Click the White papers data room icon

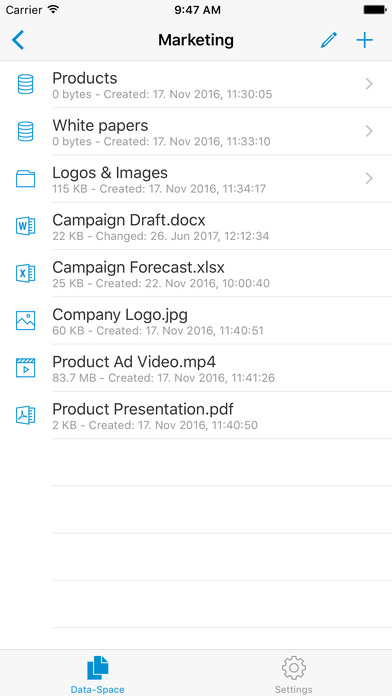coord(25,131)
